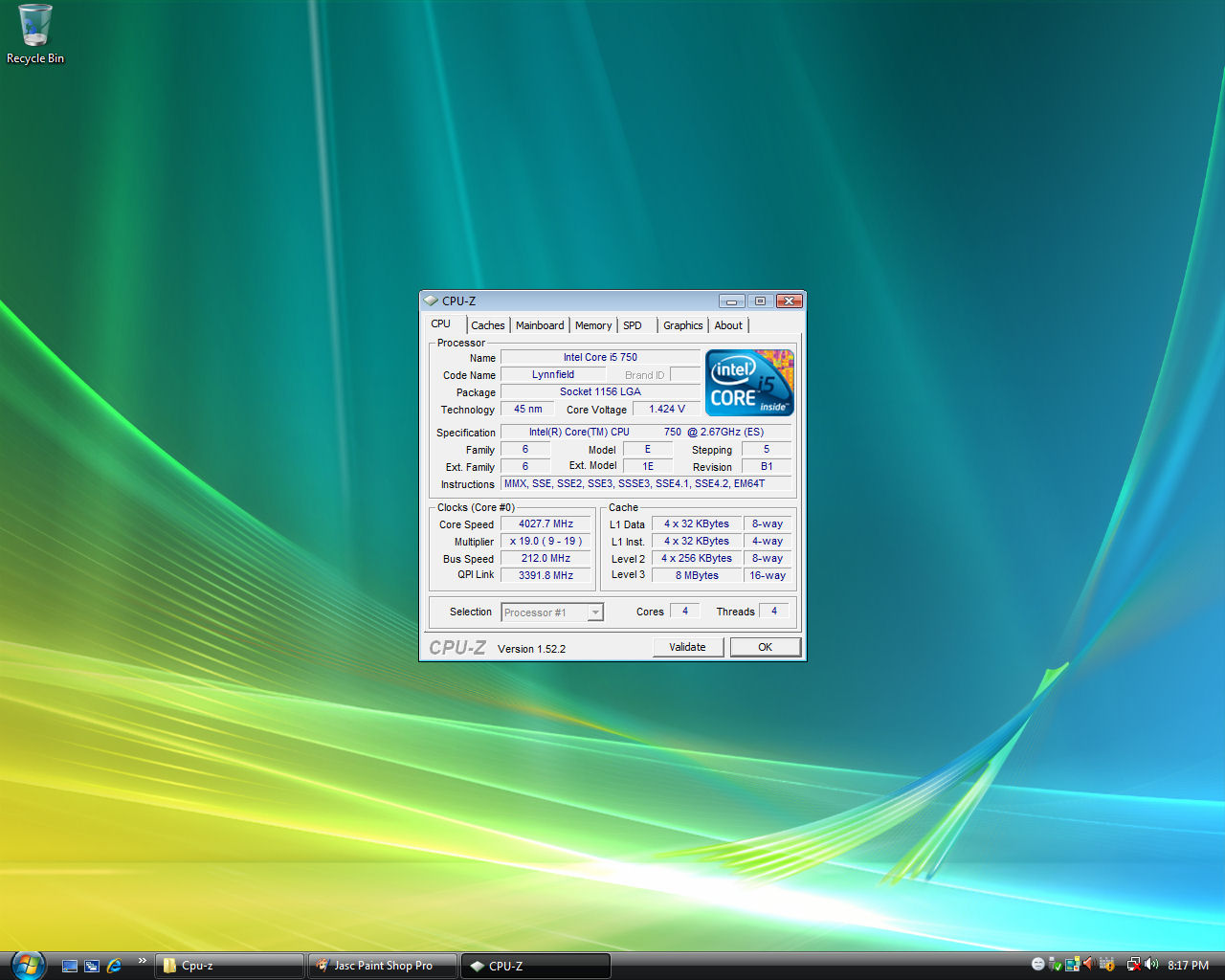Click the CPU-Z taskbar button
The height and width of the screenshot is (980, 1225).
point(536,966)
